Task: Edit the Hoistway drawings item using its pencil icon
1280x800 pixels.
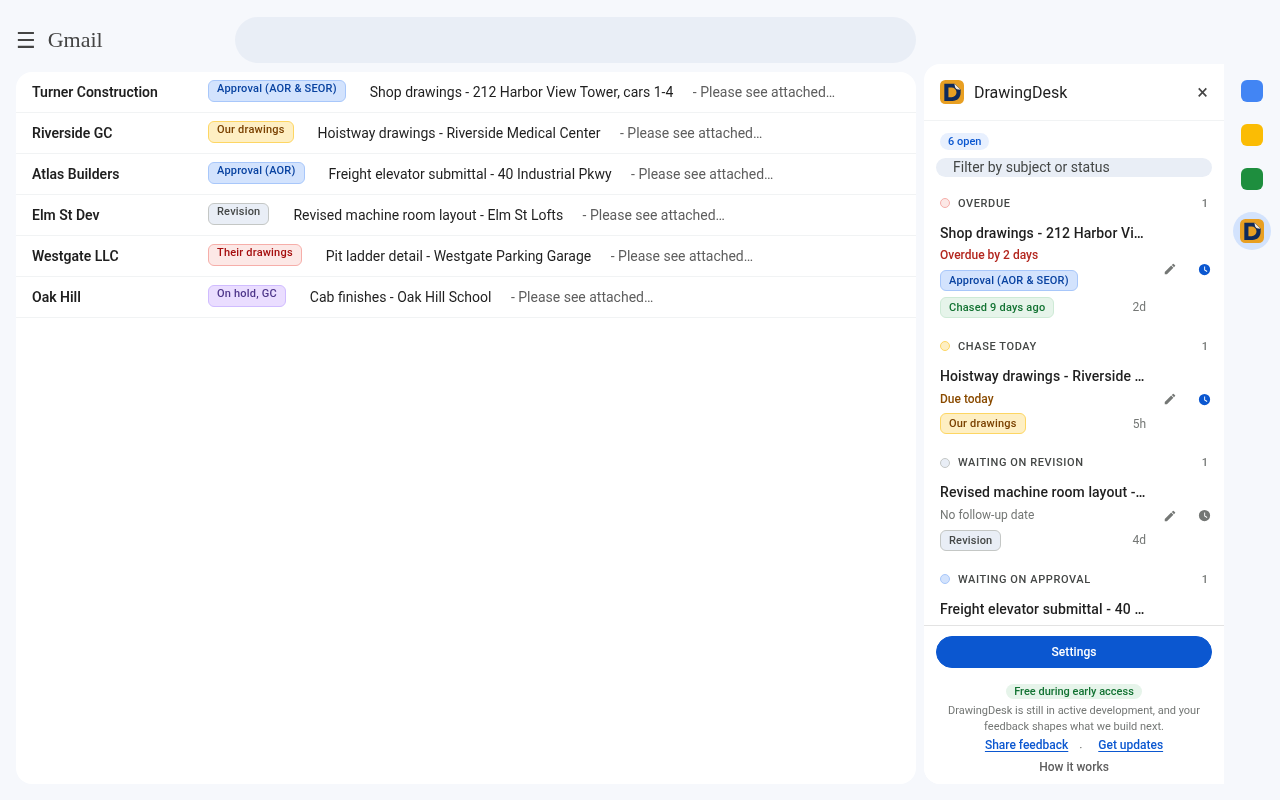Action: click(1170, 399)
